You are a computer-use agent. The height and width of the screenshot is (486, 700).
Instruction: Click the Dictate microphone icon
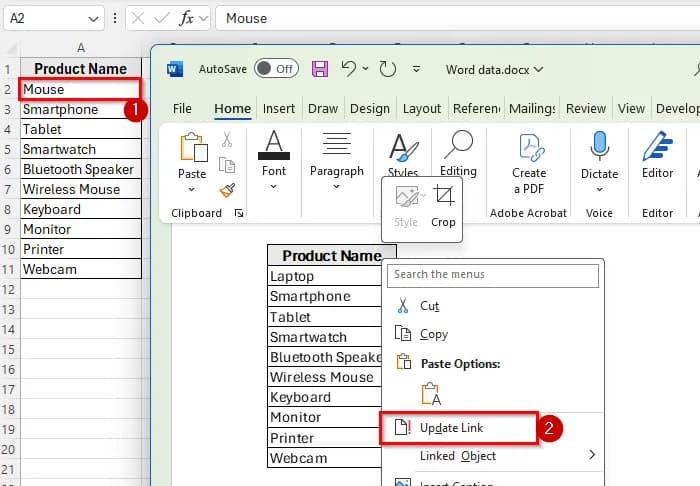pos(600,146)
